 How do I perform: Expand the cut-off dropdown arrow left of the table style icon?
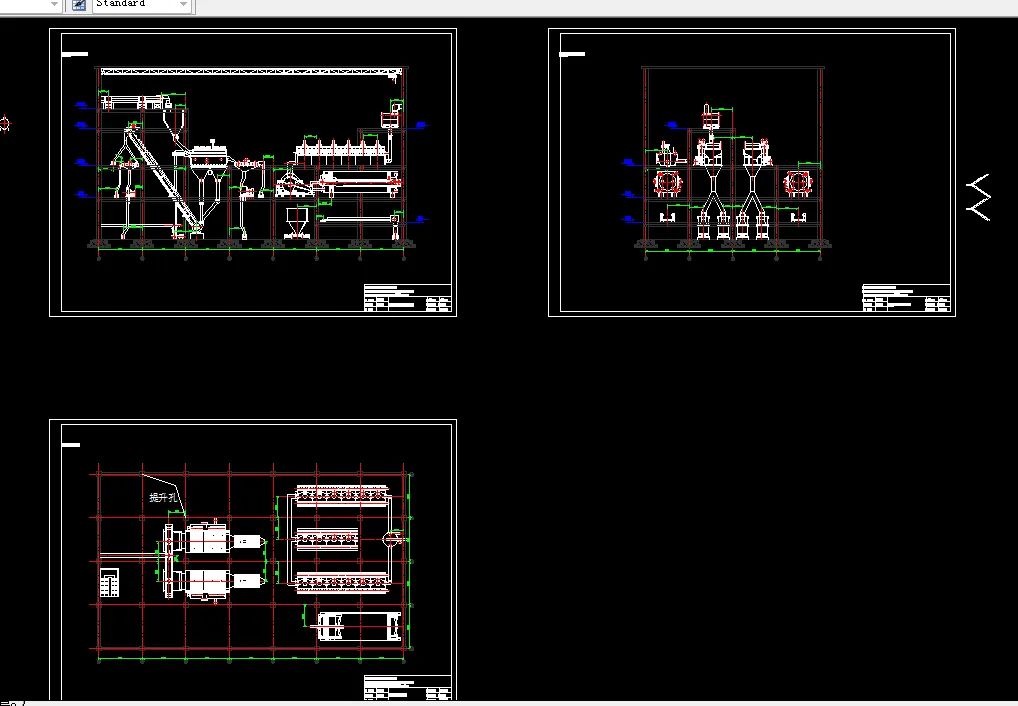[55, 5]
